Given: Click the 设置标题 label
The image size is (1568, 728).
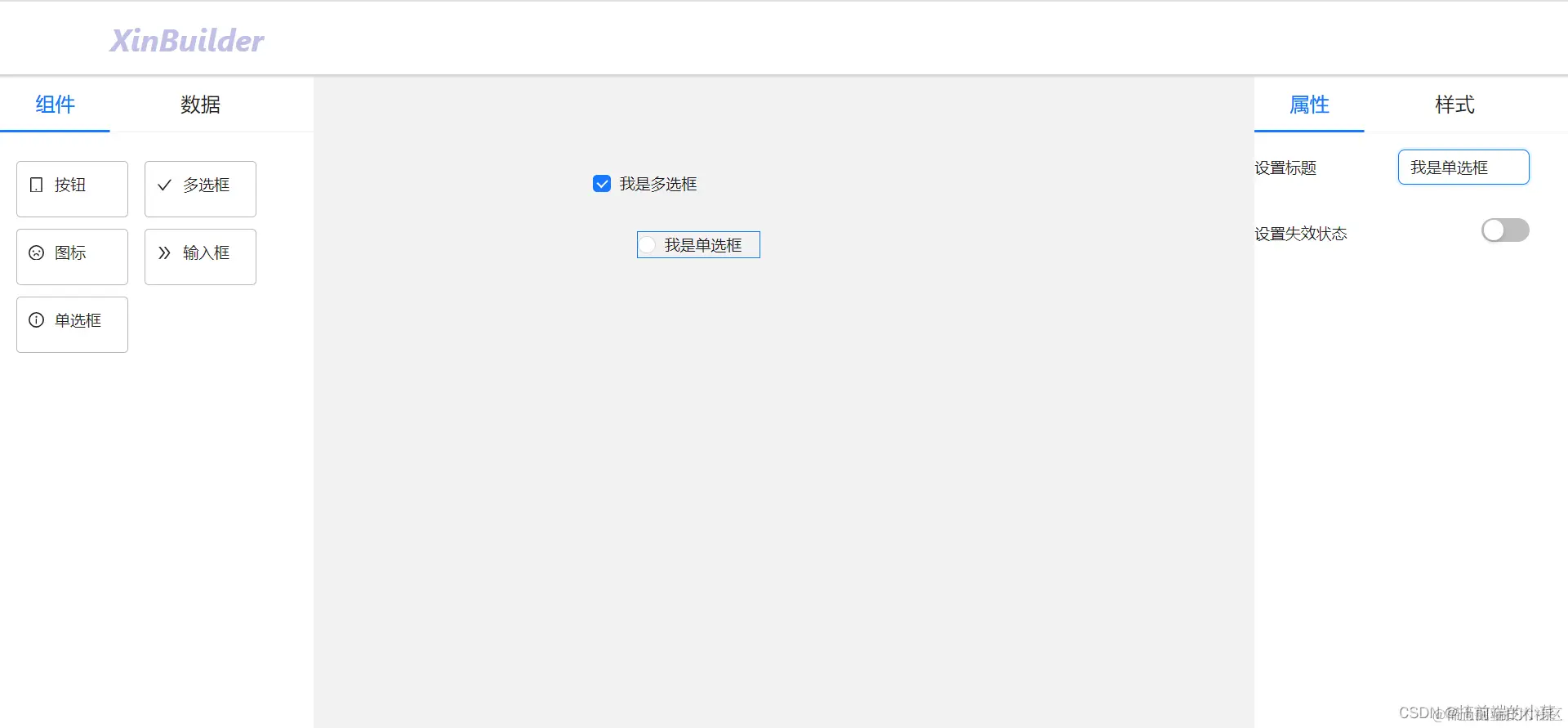Looking at the screenshot, I should (1285, 167).
